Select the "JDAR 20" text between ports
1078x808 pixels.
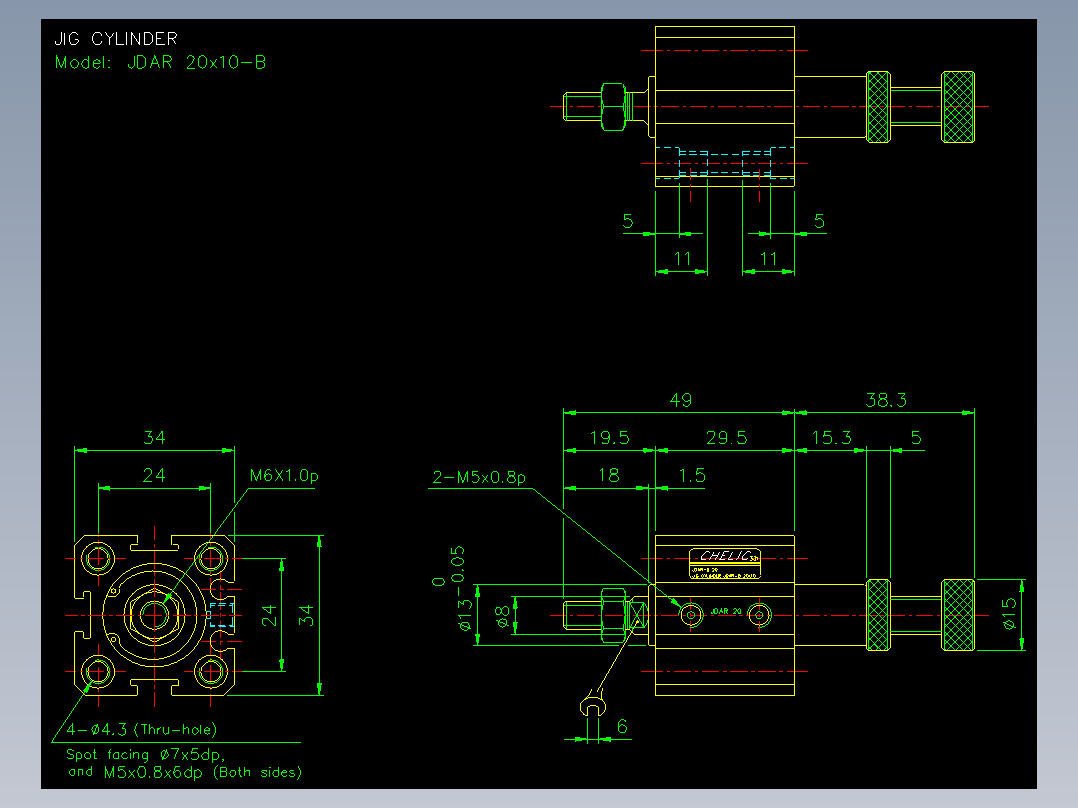[726, 611]
